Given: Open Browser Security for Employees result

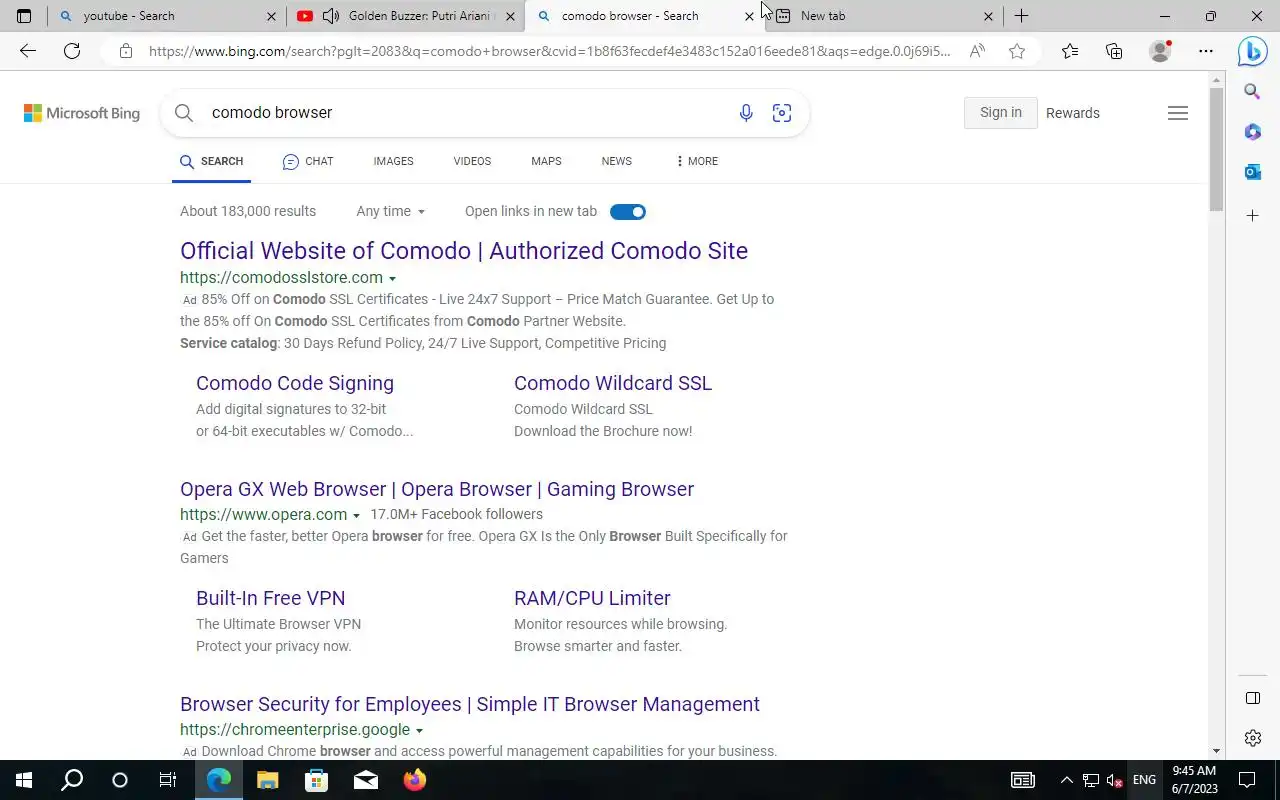Looking at the screenshot, I should coord(470,704).
